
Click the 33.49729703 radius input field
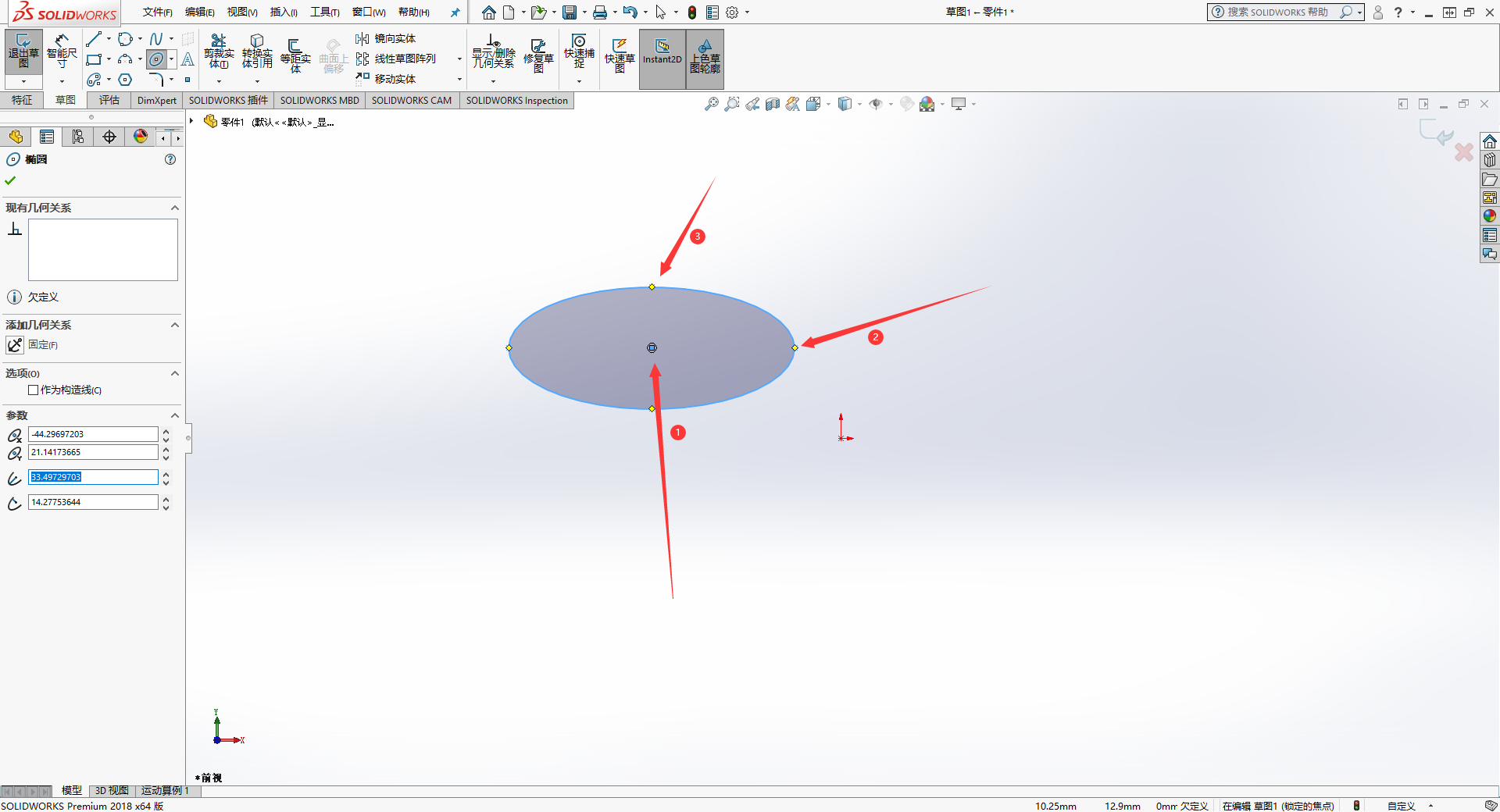(93, 477)
